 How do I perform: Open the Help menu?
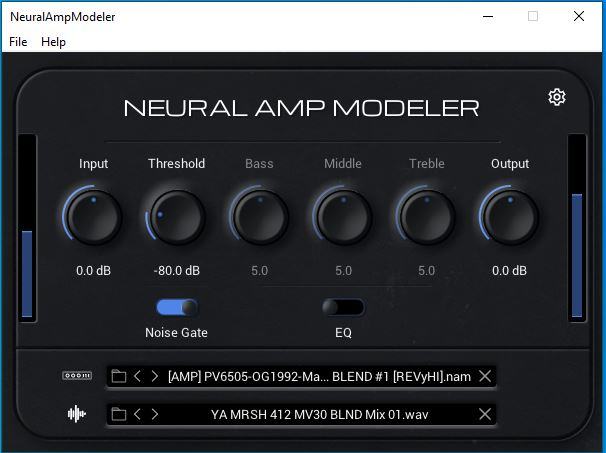click(x=53, y=42)
